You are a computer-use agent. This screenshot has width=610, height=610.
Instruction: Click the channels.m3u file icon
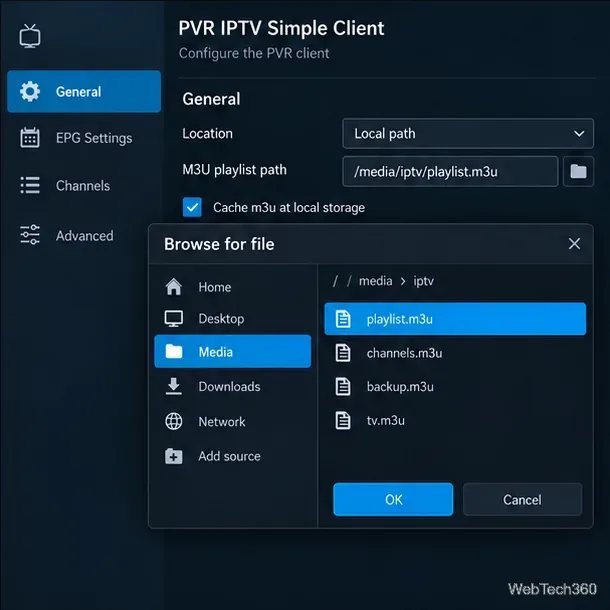tap(343, 353)
